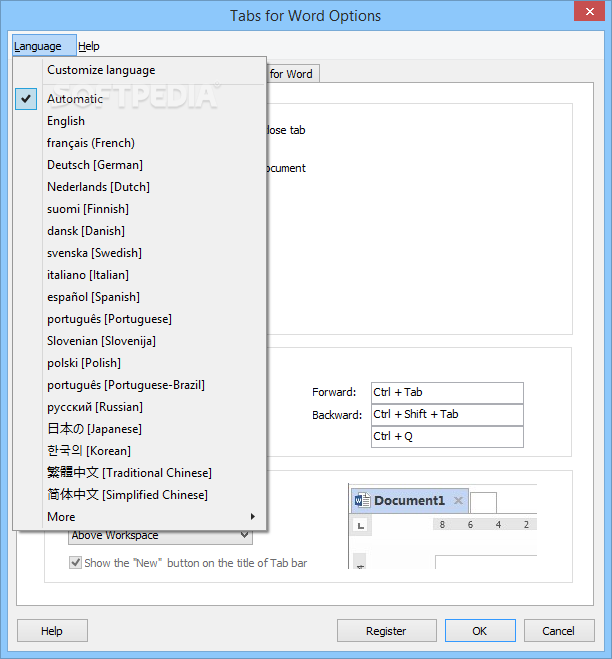Image resolution: width=612 pixels, height=659 pixels.
Task: Click the close X on Document1 preview tab
Action: 458,501
